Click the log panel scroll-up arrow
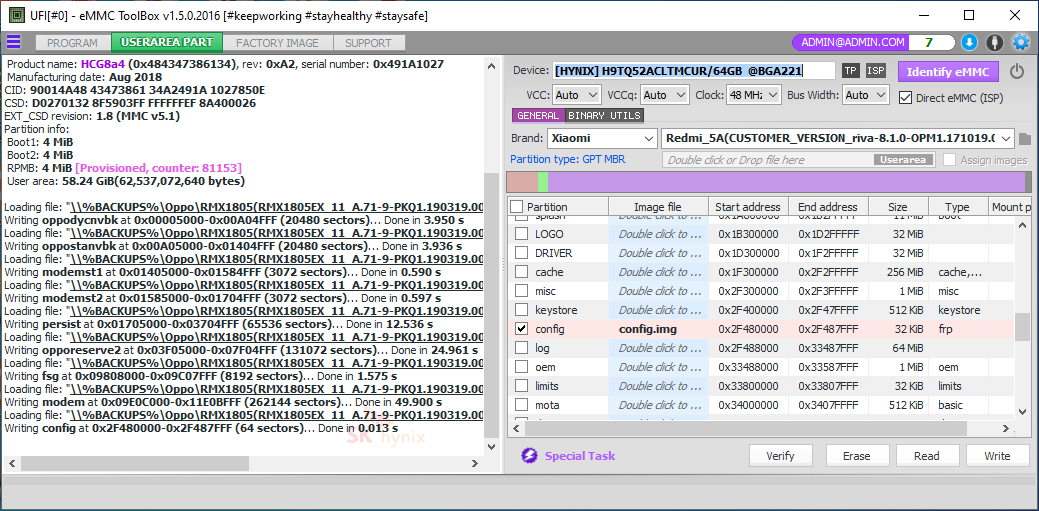This screenshot has width=1039, height=511. (x=491, y=67)
